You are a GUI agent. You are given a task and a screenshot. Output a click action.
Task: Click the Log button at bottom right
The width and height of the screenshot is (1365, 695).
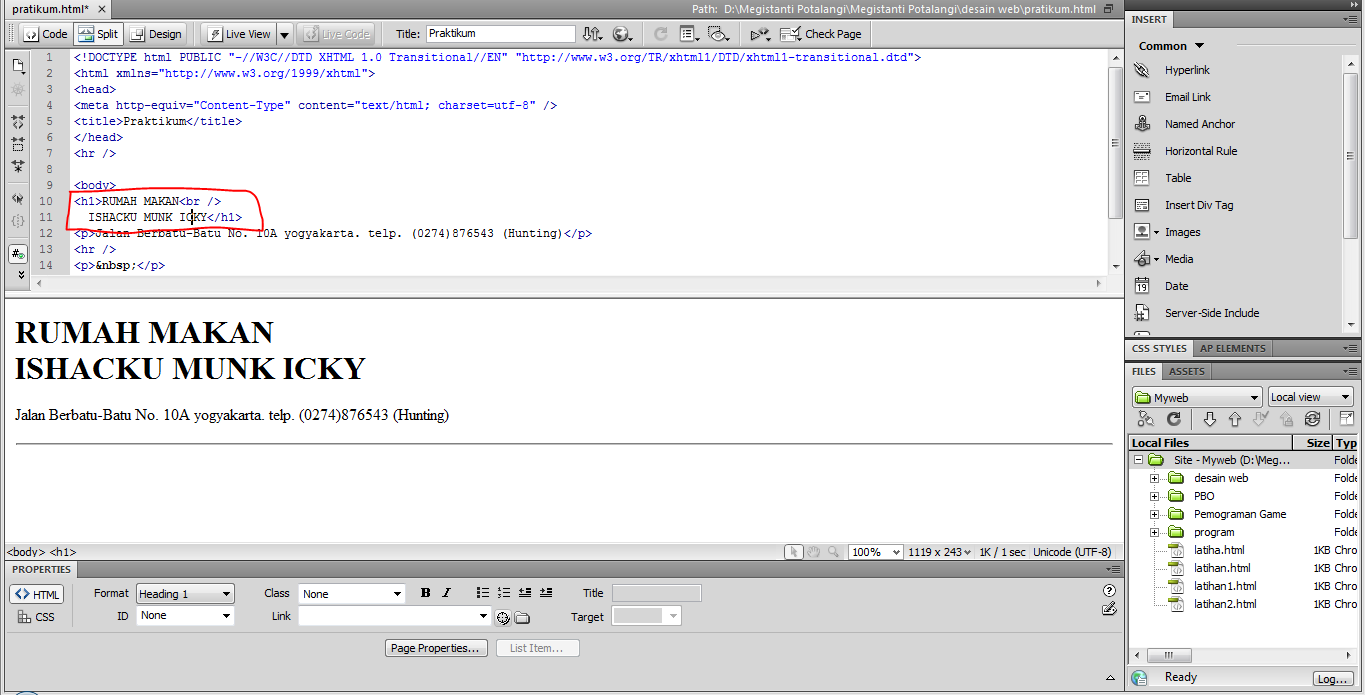(1334, 678)
